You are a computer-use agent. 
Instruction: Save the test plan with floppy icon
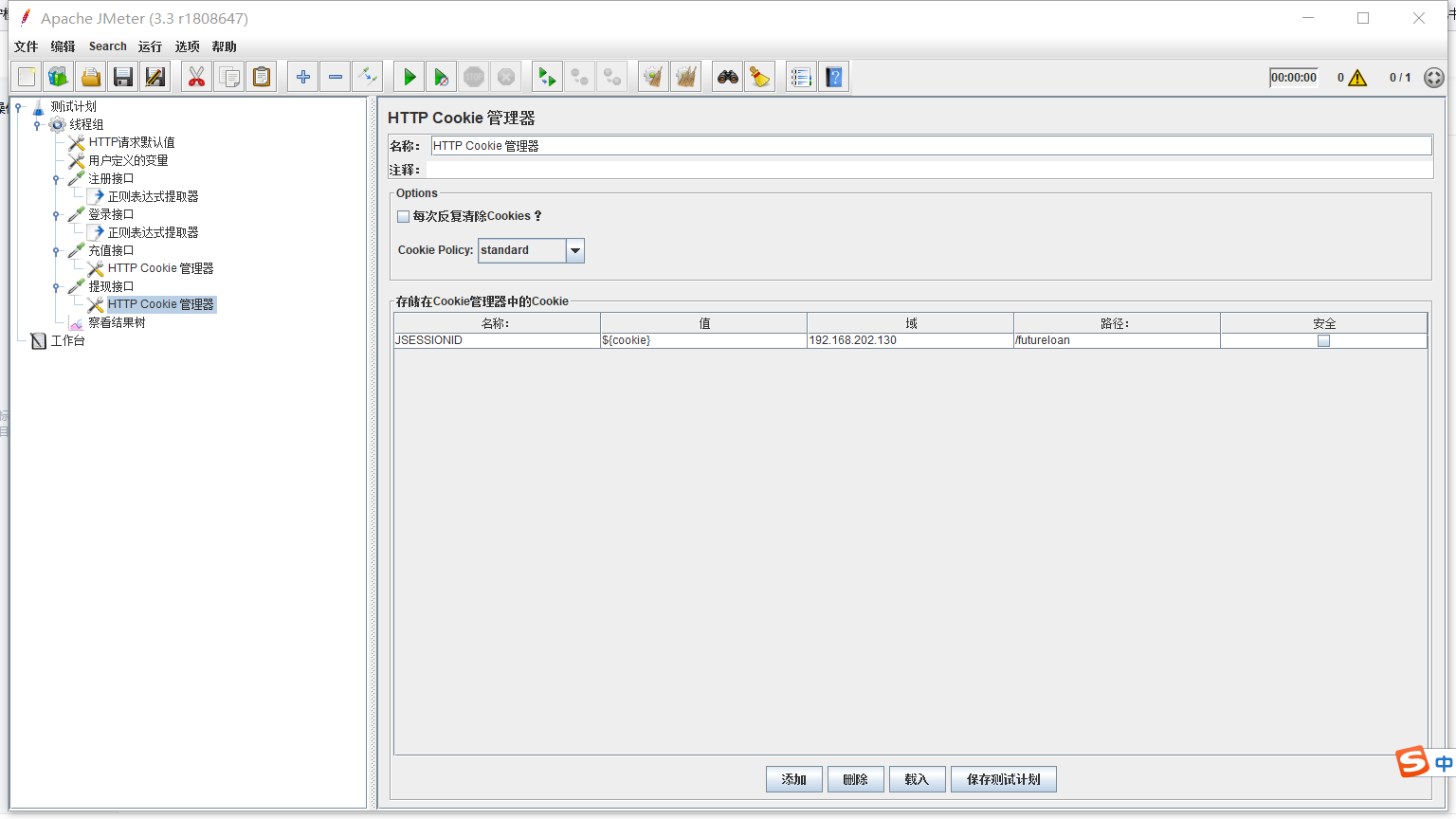pos(123,77)
